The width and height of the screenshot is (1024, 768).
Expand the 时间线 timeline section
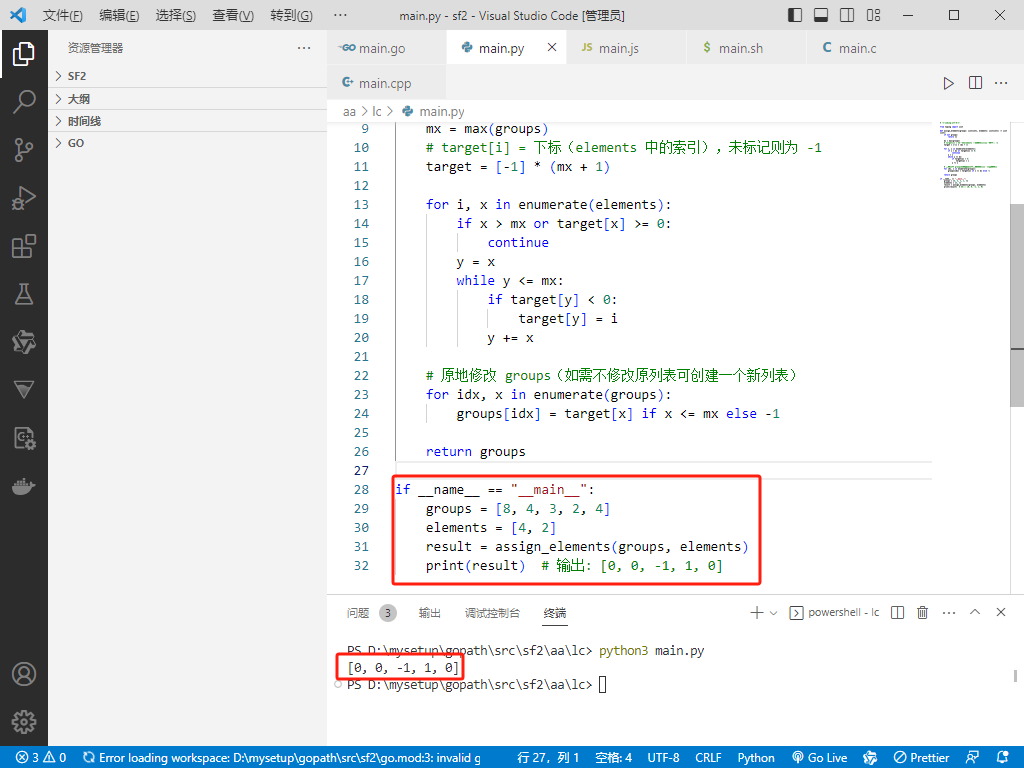point(187,121)
